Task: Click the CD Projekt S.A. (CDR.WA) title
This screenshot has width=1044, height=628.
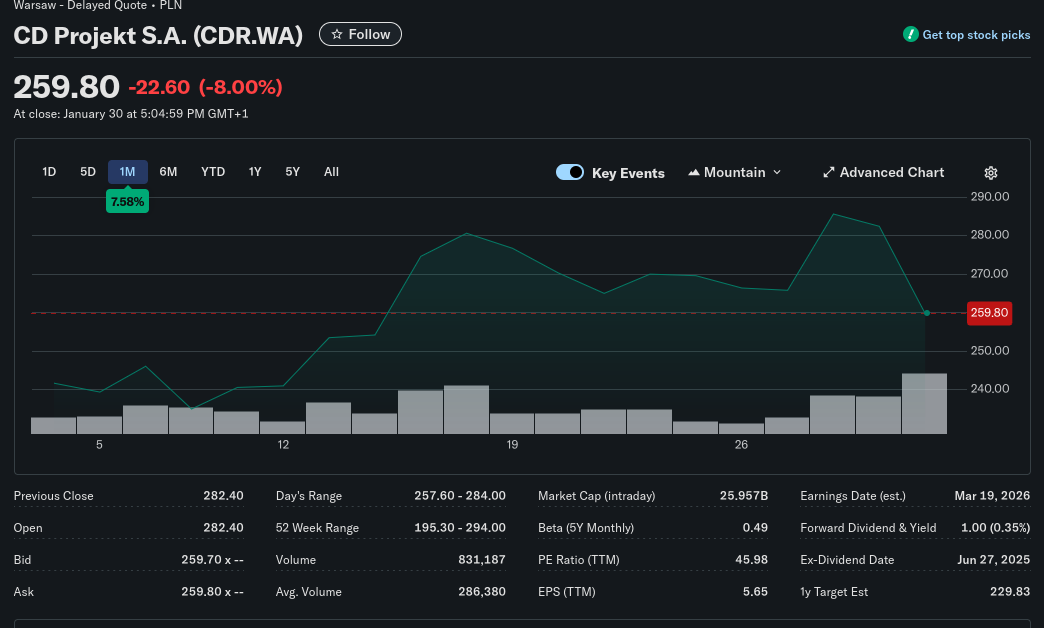Action: point(158,35)
